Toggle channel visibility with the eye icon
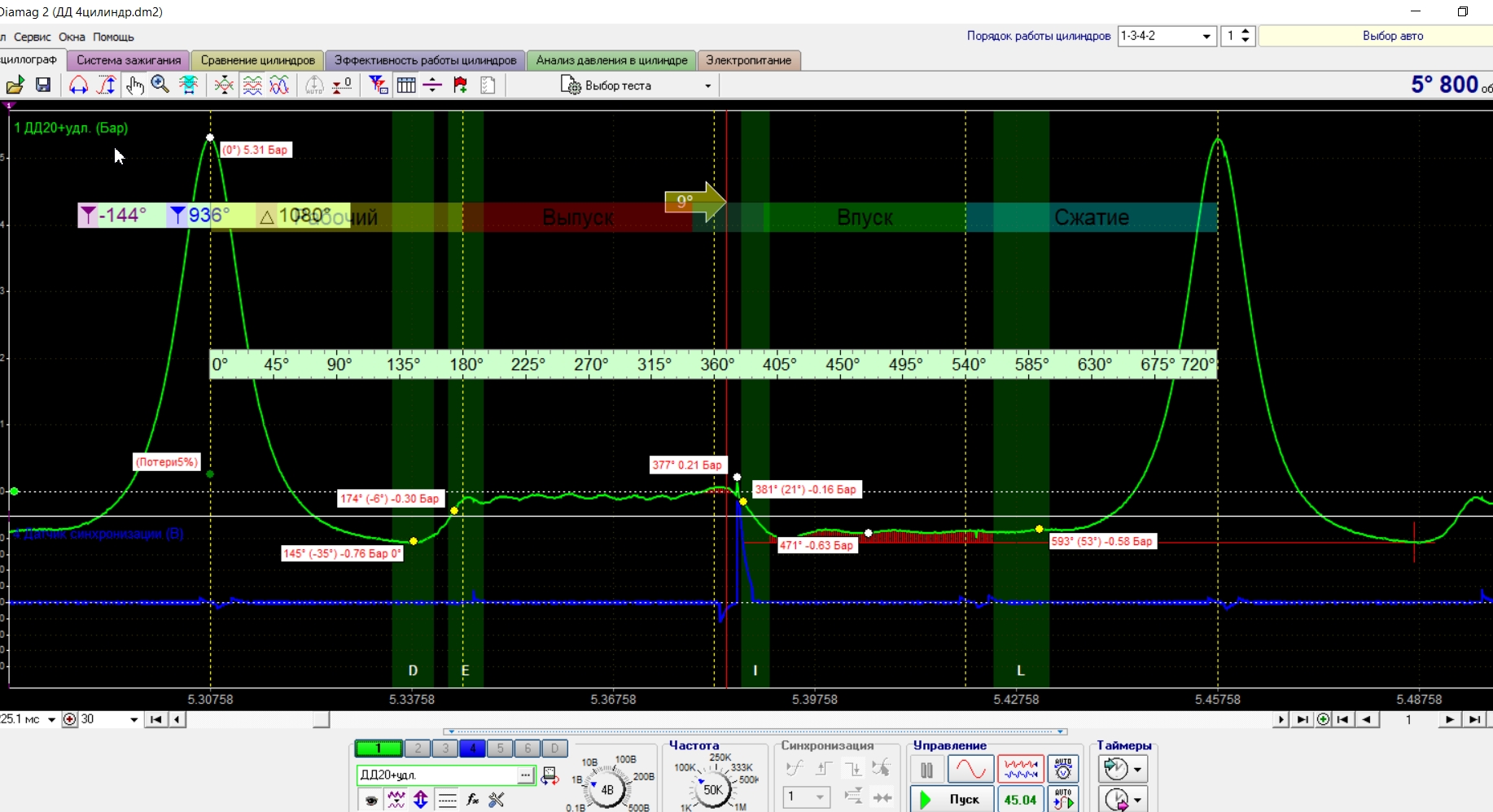Screen dimensions: 1493x812 (x=371, y=800)
